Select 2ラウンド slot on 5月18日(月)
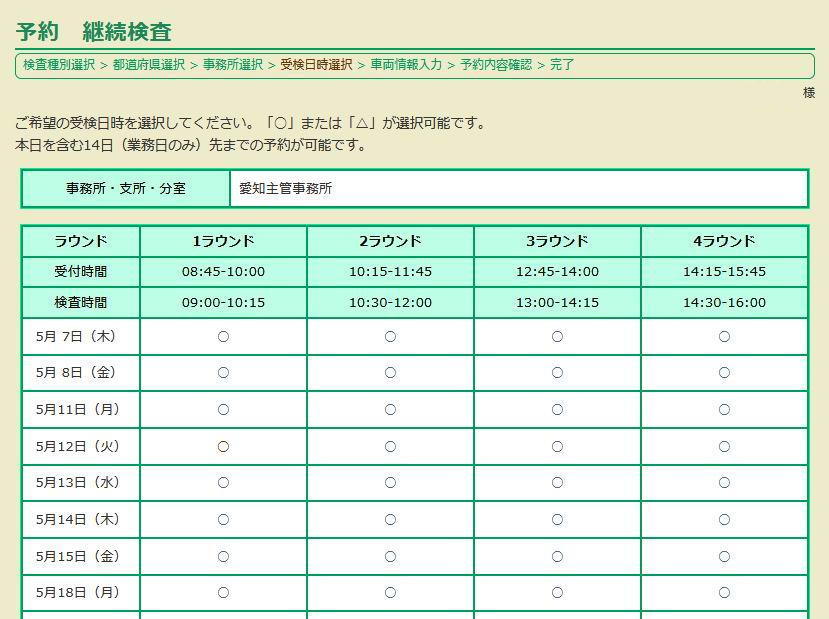The image size is (829, 619). coord(390,593)
